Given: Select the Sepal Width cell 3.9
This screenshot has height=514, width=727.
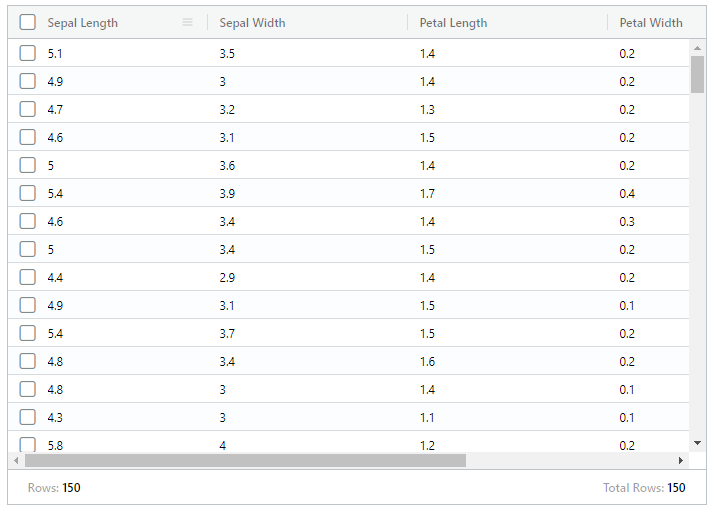Looking at the screenshot, I should click(228, 193).
